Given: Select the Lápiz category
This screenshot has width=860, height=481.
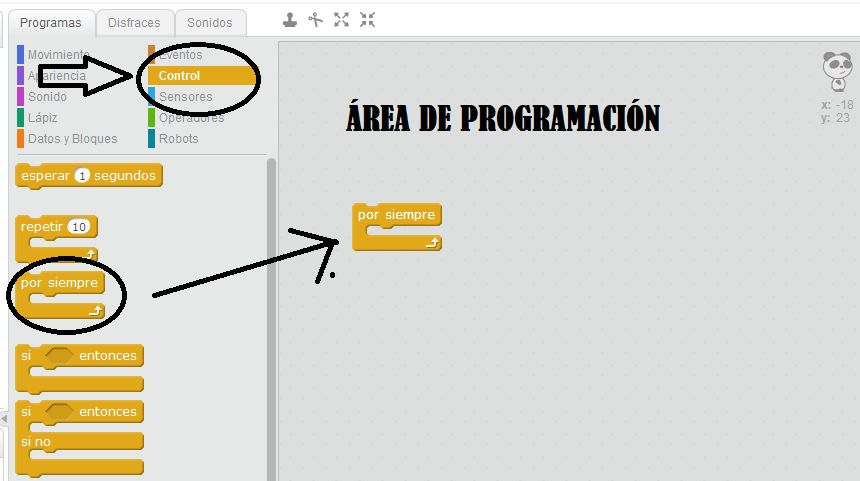Looking at the screenshot, I should tap(45, 118).
